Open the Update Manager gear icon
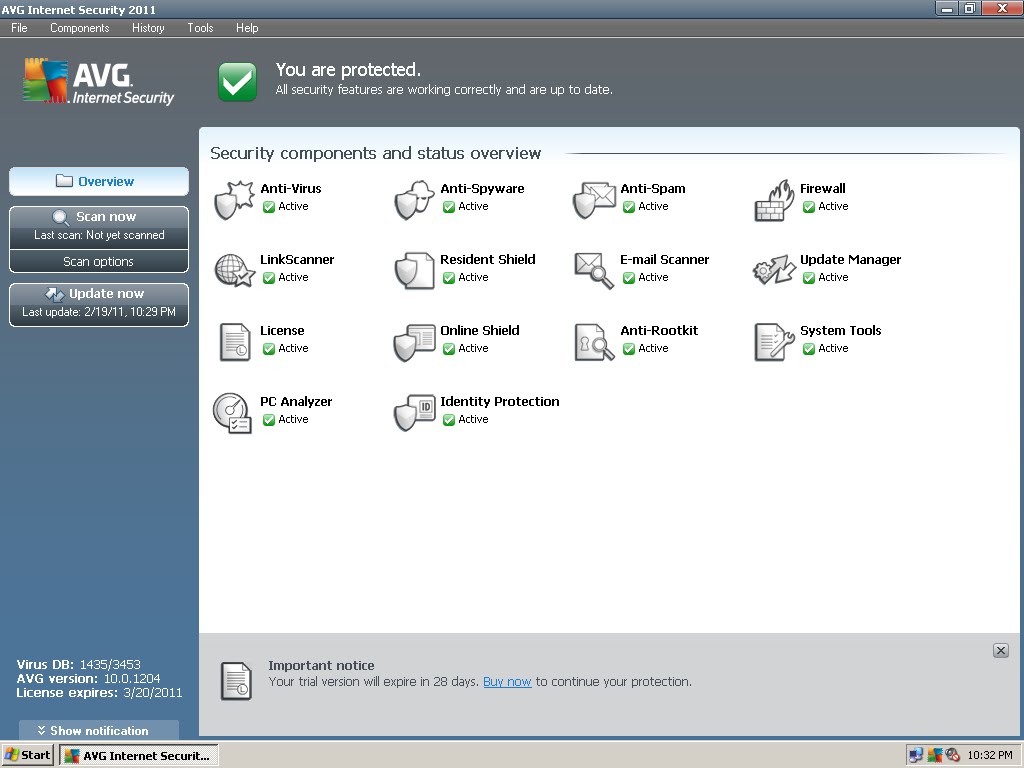The height and width of the screenshot is (768, 1024). point(774,270)
